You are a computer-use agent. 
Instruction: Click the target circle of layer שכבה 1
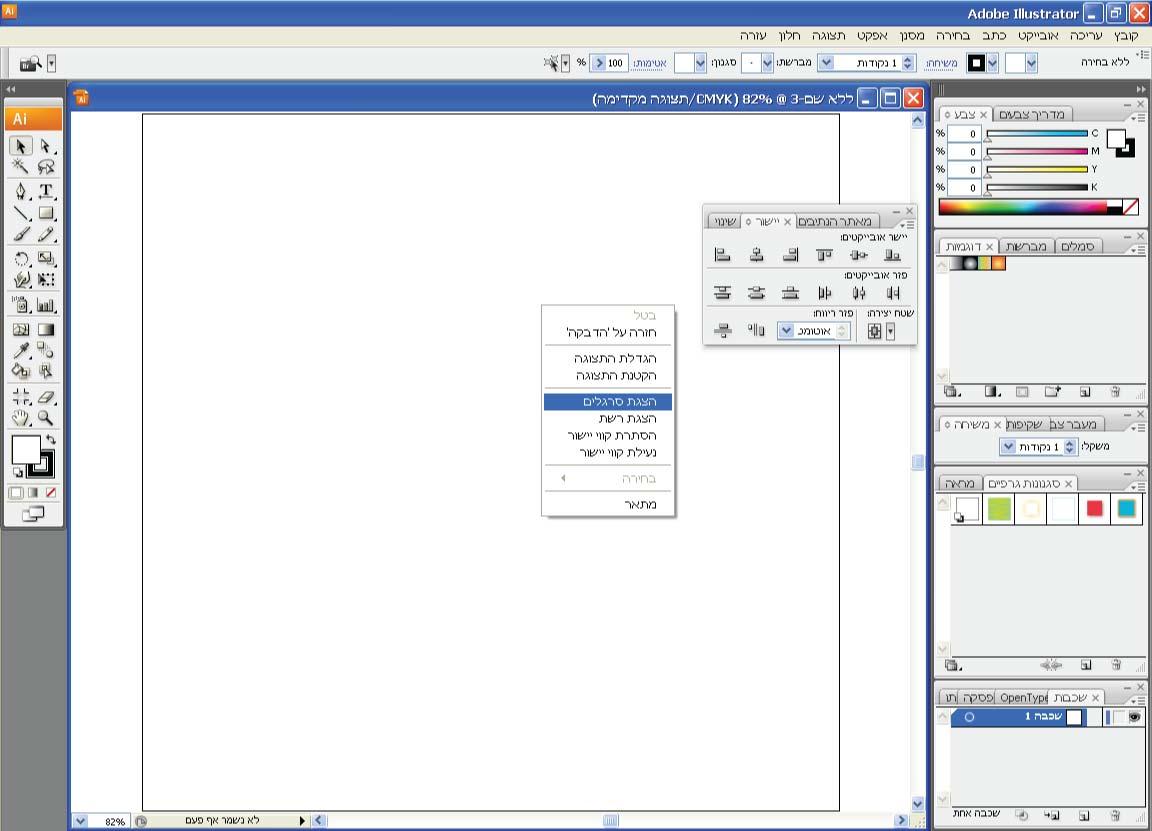tap(969, 718)
